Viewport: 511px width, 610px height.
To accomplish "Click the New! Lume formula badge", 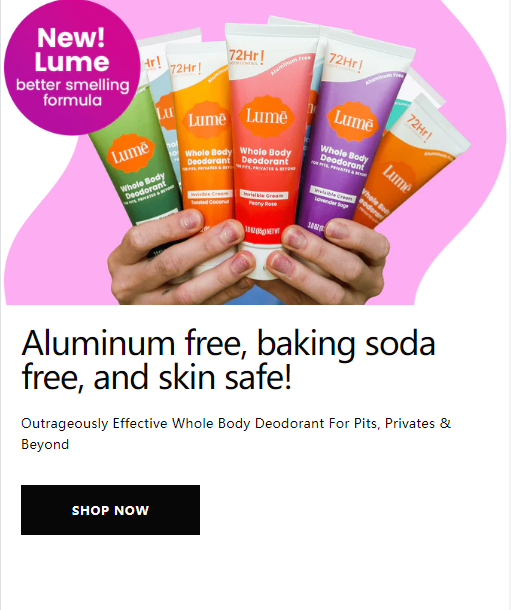I will tap(72, 67).
